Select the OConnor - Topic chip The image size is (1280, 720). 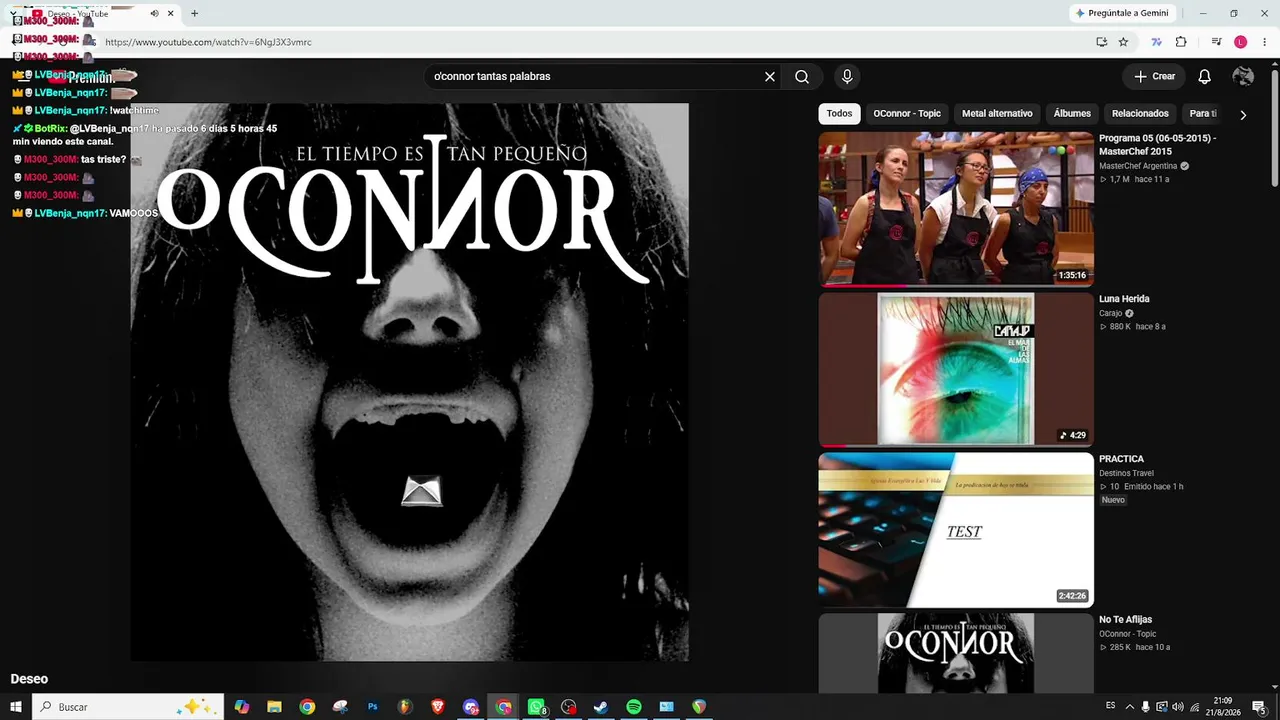point(907,114)
